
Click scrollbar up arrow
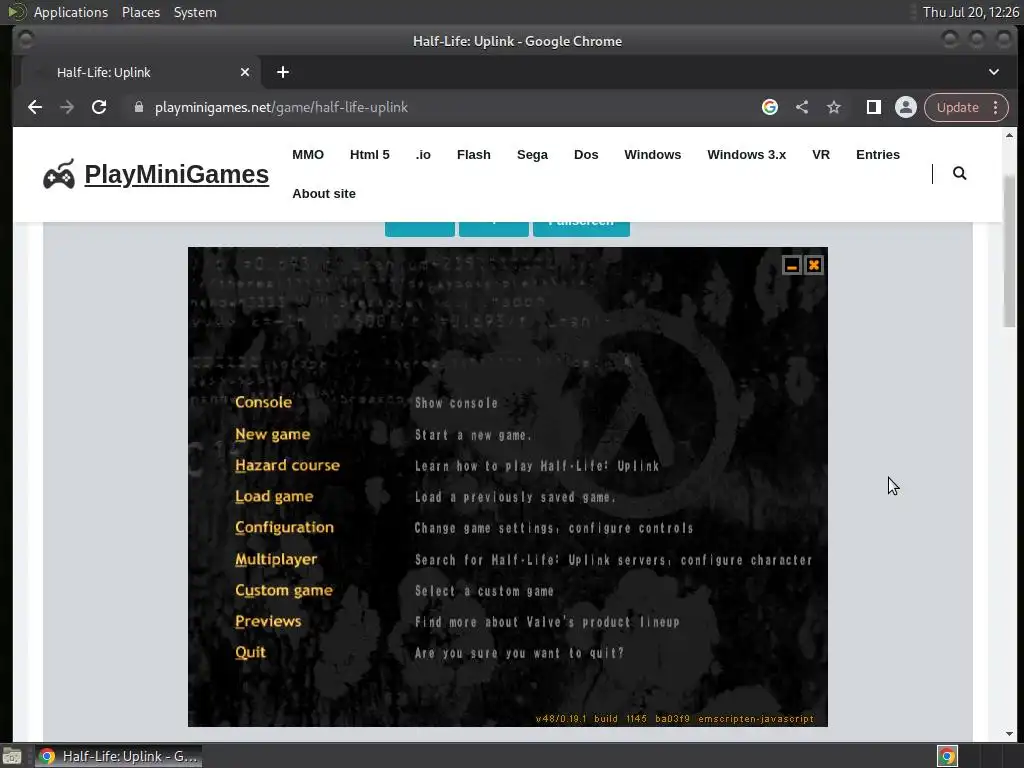click(1009, 135)
